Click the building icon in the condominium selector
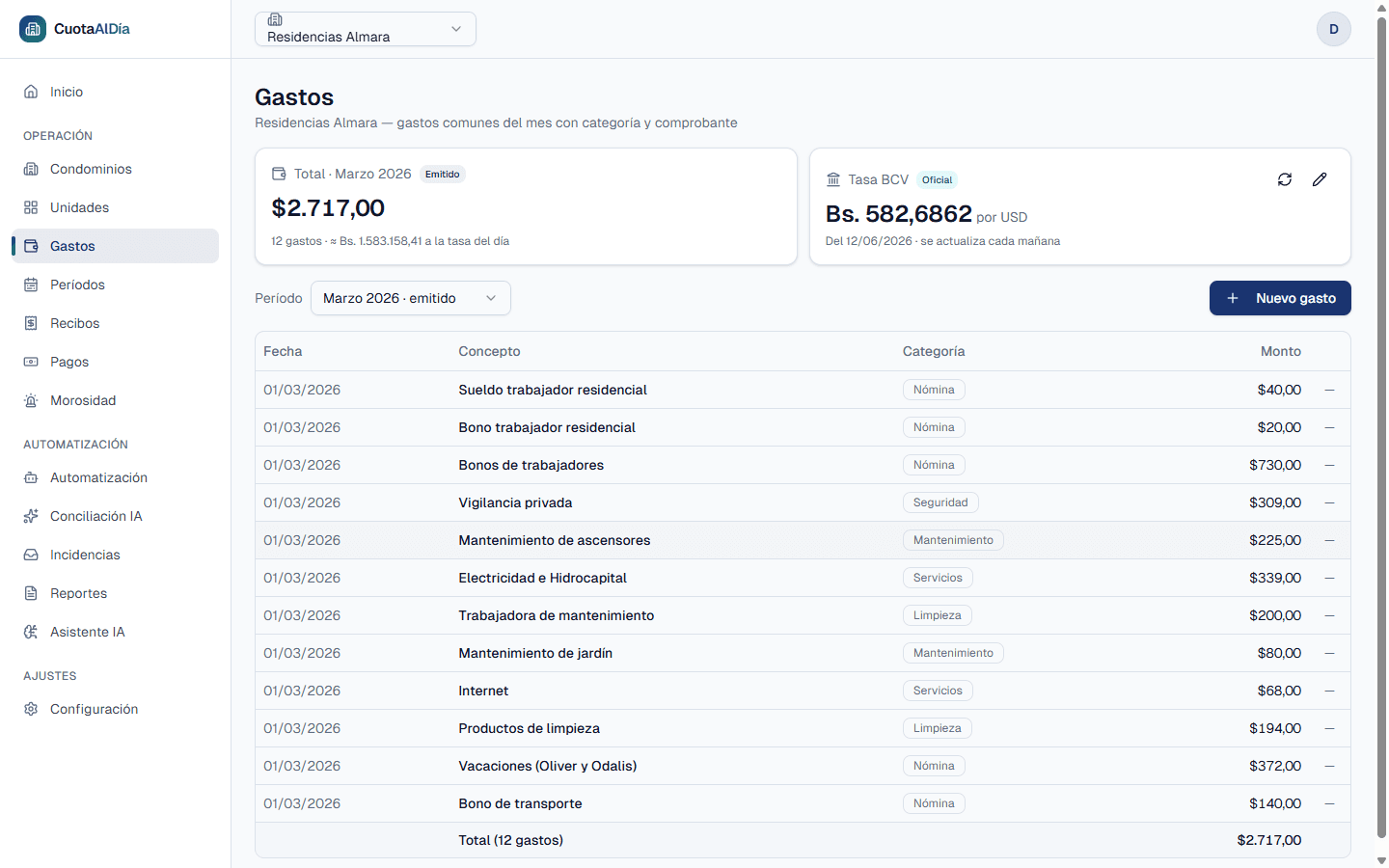Image resolution: width=1389 pixels, height=868 pixels. 275,19
